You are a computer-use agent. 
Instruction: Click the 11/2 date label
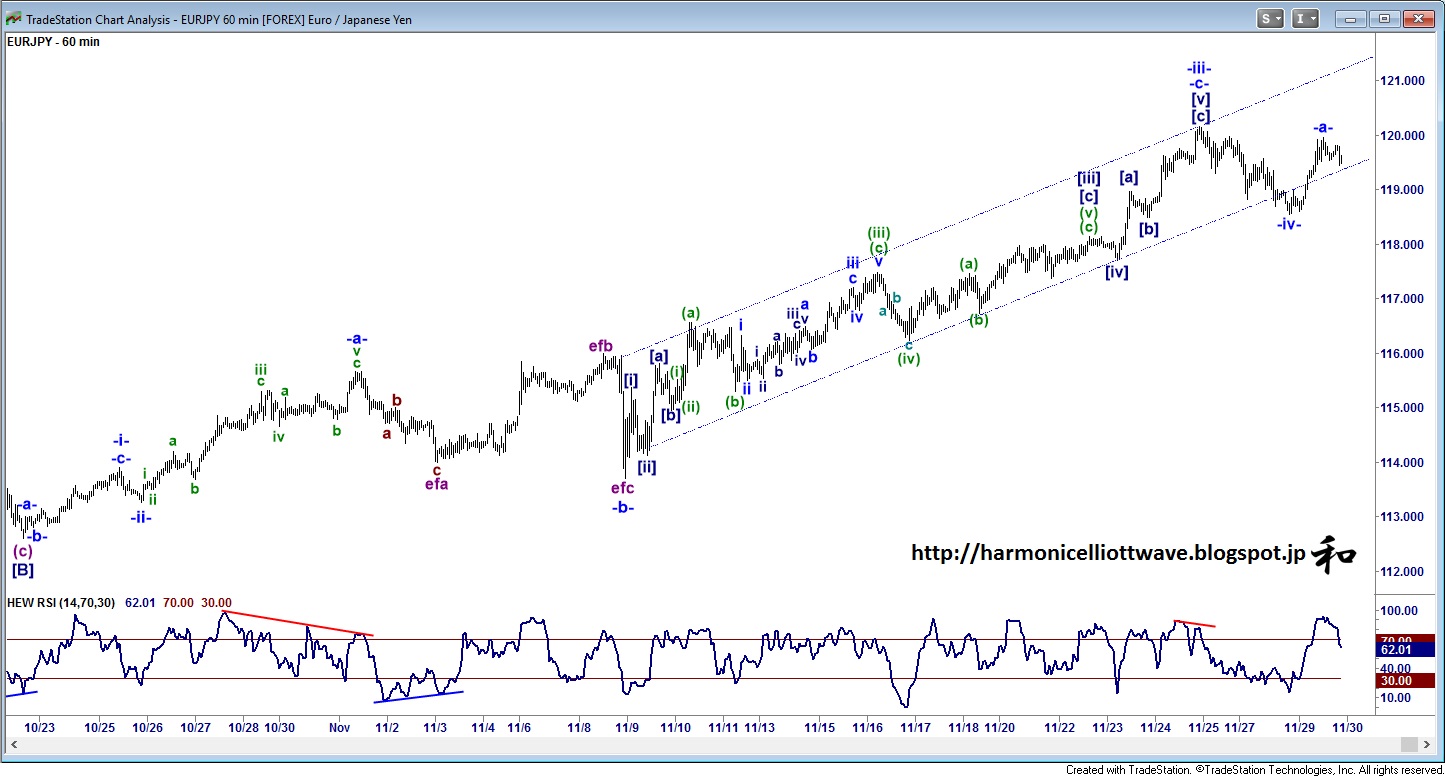coord(387,727)
